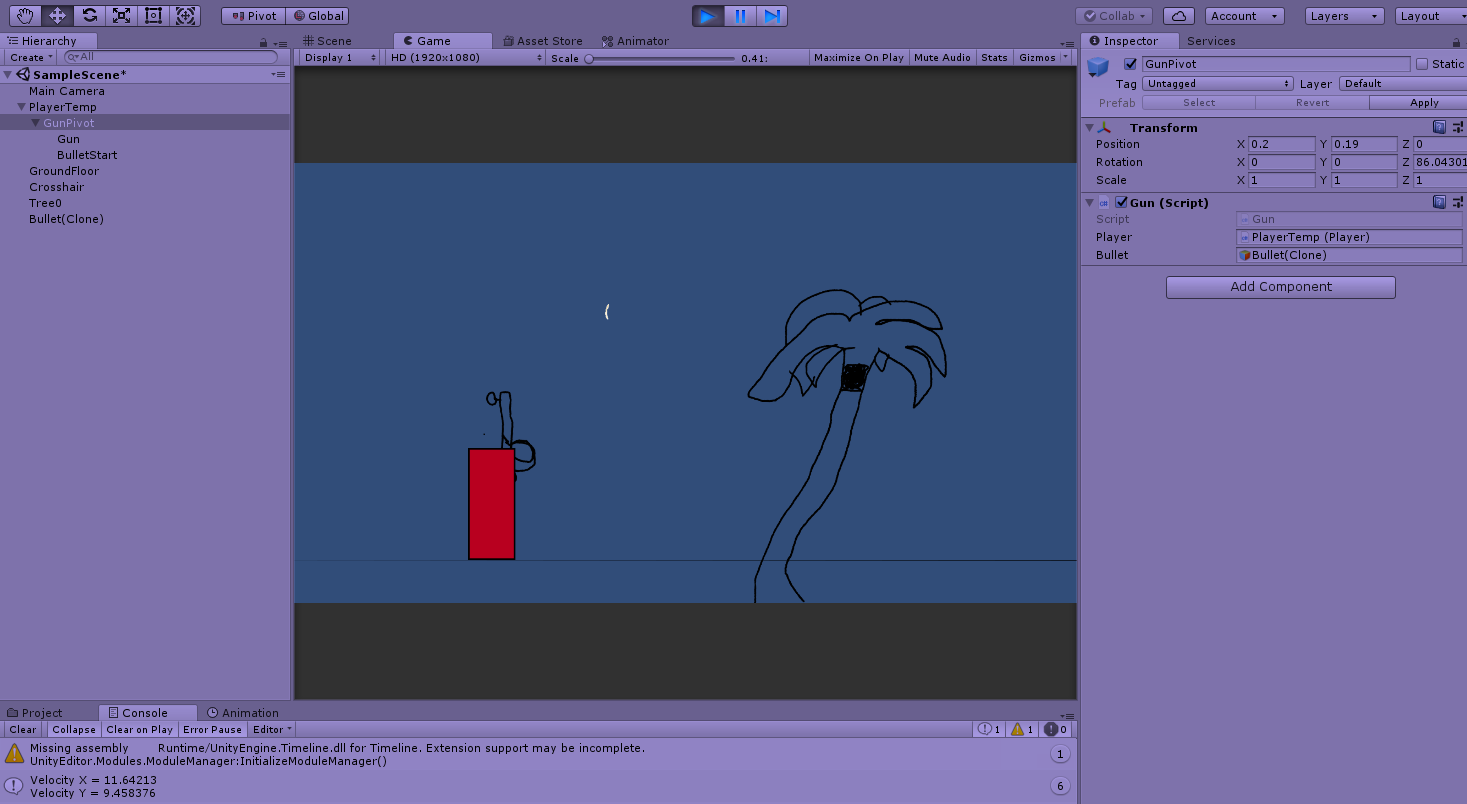The height and width of the screenshot is (804, 1467).
Task: Open the Services tab
Action: [x=1210, y=41]
